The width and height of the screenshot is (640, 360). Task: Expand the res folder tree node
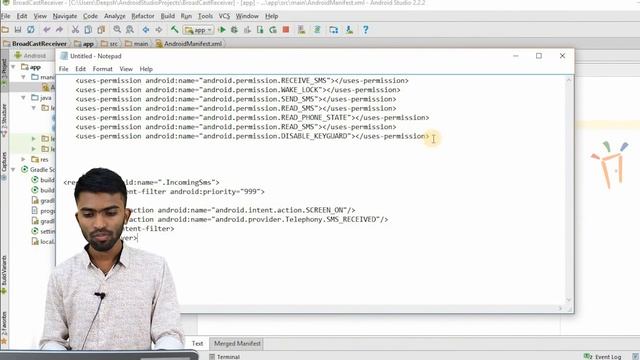(x=24, y=159)
